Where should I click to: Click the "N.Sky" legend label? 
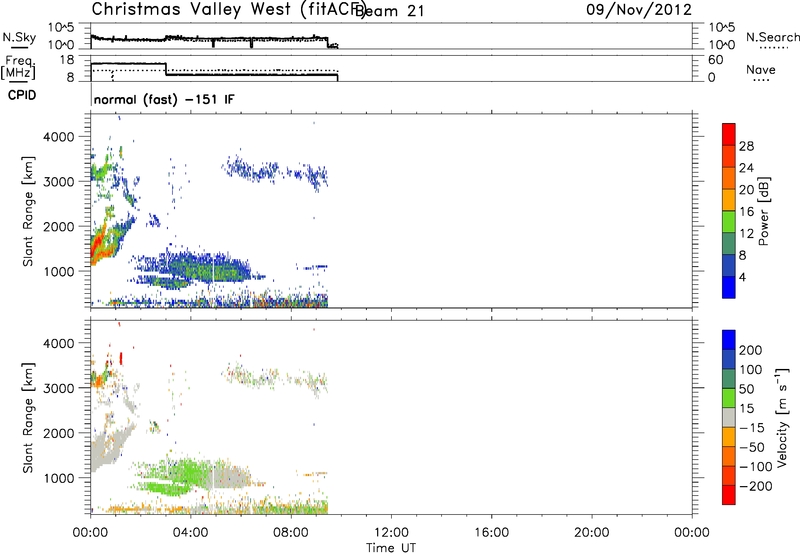tap(19, 37)
